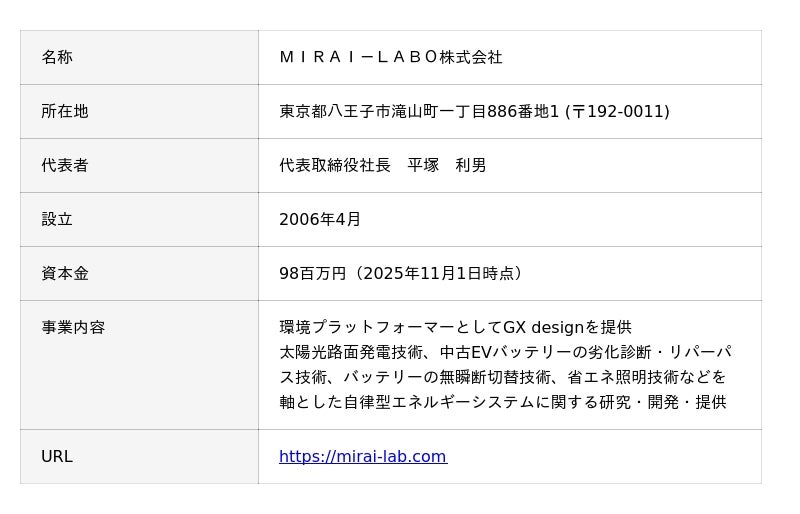Viewport: 800px width, 514px height.
Task: Open the mirai-lab.com link
Action: (362, 457)
